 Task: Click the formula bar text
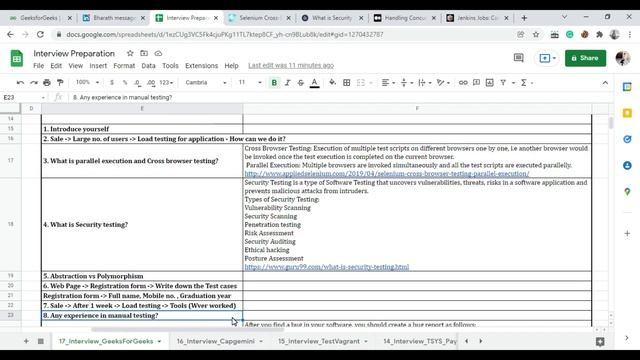click(122, 98)
